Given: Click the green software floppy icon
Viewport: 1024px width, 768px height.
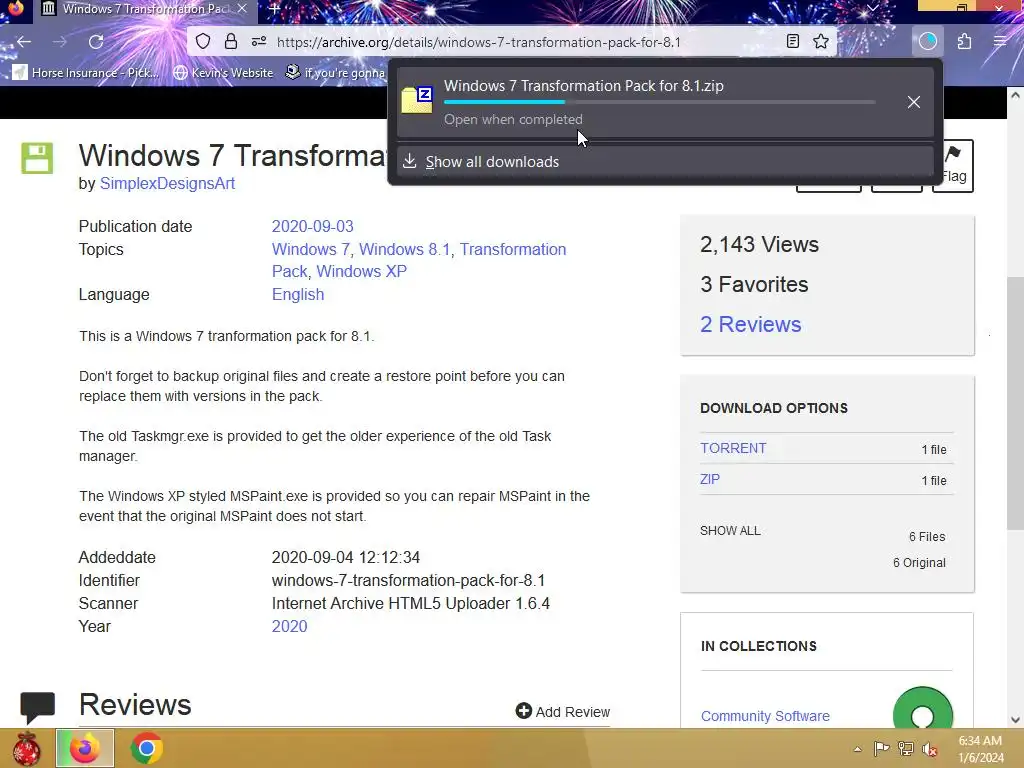Looking at the screenshot, I should [x=37, y=158].
